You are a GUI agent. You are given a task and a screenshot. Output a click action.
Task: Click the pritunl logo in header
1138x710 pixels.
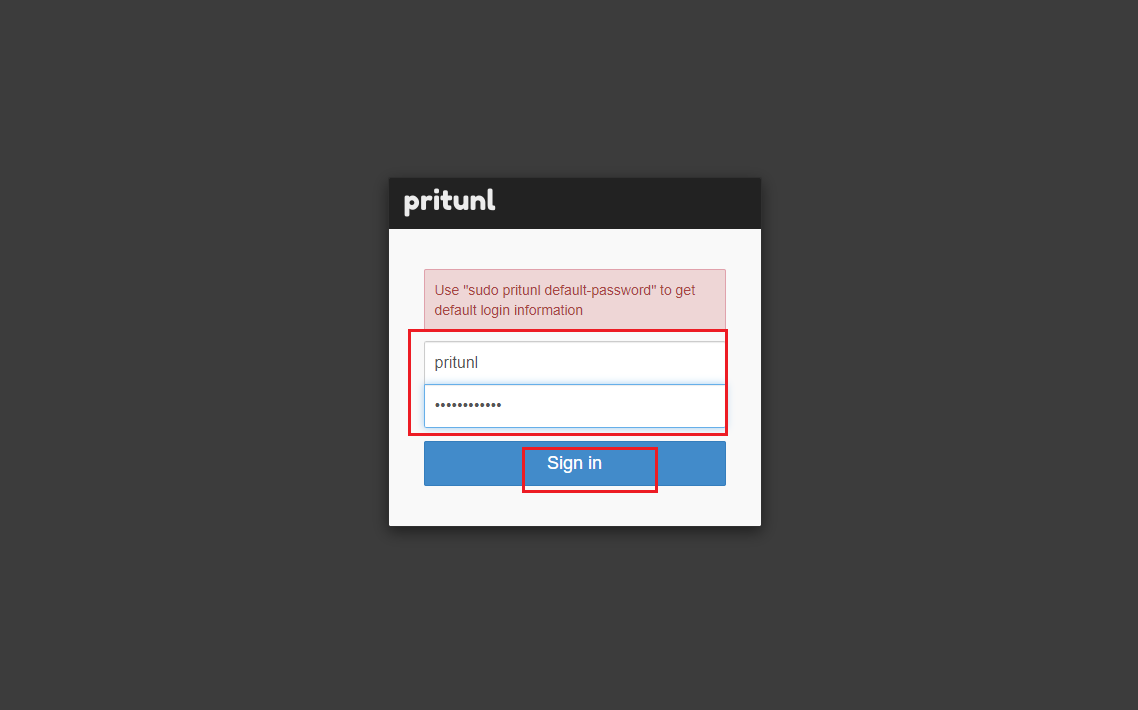(449, 202)
